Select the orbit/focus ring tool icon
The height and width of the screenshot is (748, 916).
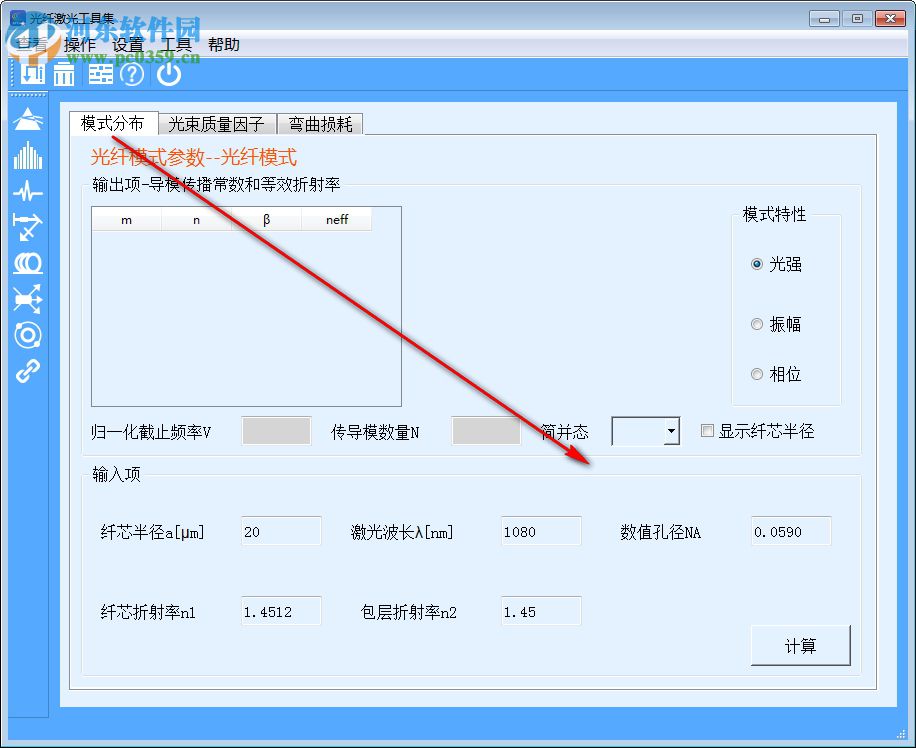(27, 336)
